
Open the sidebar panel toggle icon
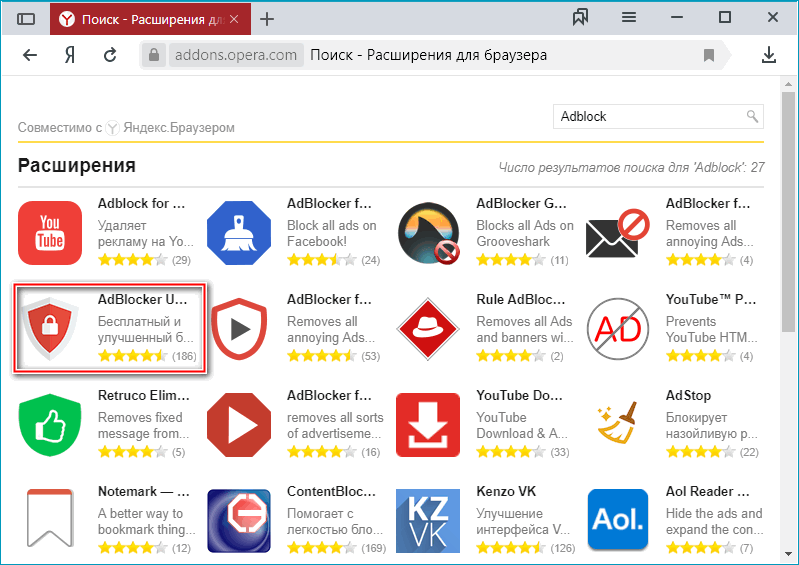click(x=25, y=19)
